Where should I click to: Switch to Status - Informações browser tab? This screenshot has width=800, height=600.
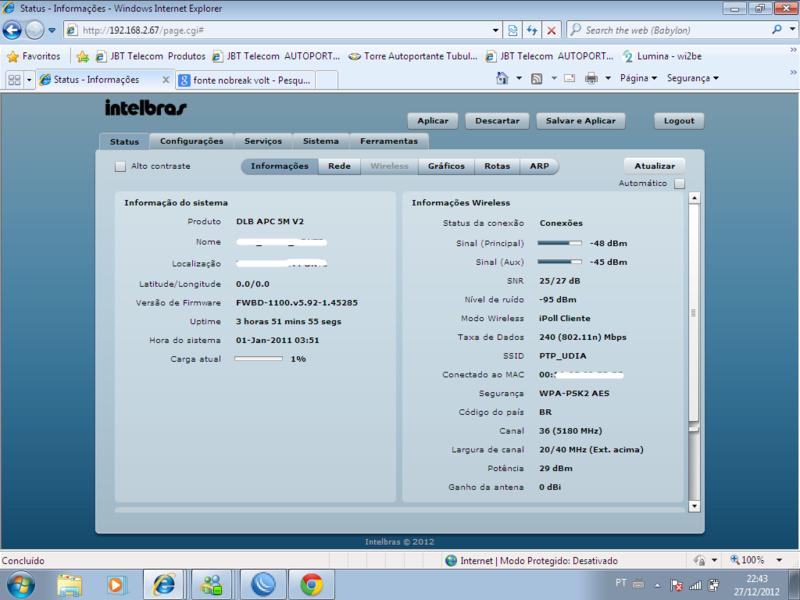(x=97, y=80)
